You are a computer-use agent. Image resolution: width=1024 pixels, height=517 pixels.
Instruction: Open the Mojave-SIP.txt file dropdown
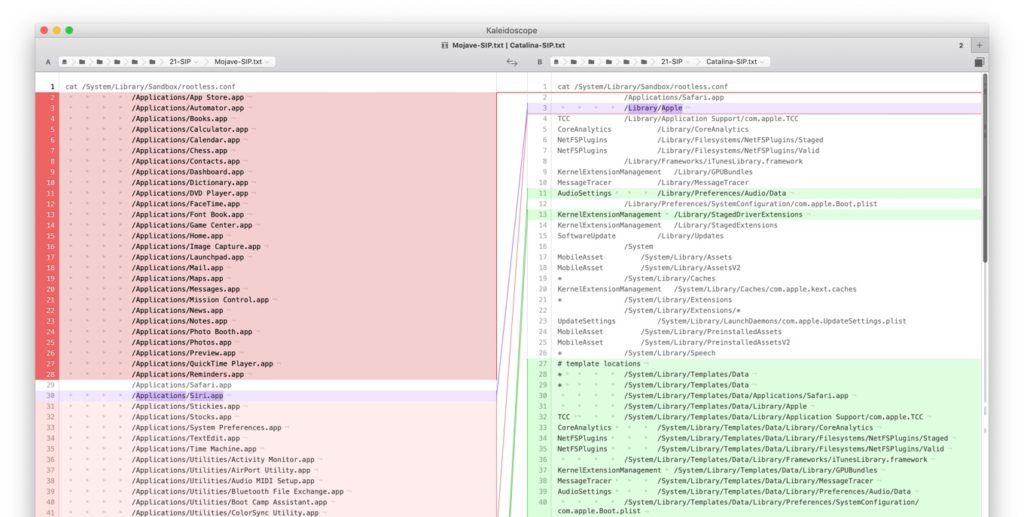click(x=240, y=62)
